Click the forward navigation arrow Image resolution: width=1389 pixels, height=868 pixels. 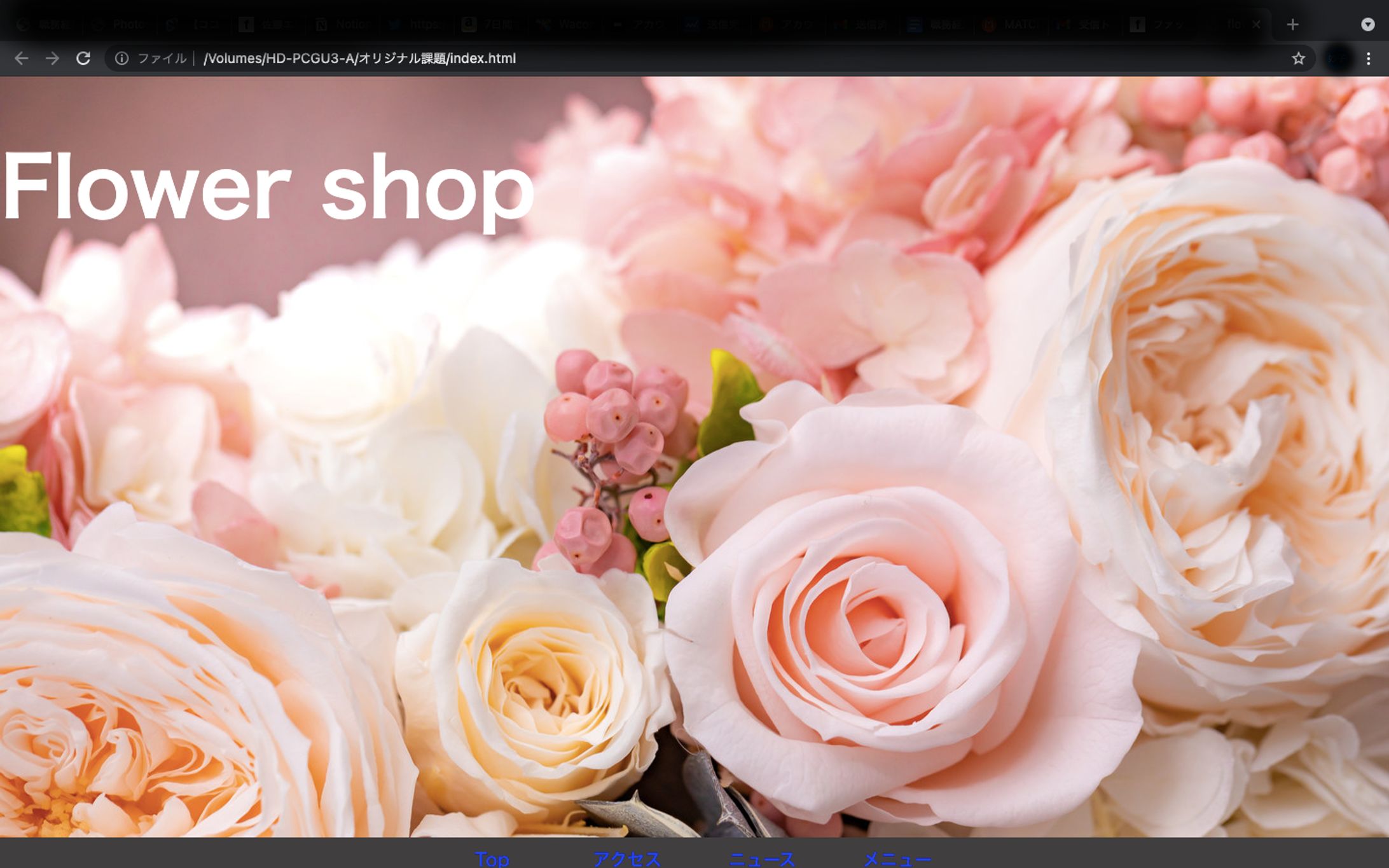[x=52, y=59]
